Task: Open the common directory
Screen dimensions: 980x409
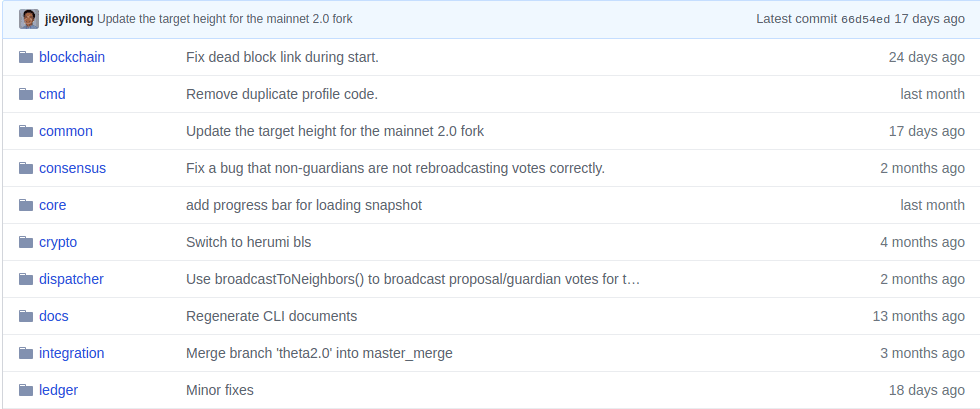Action: (66, 131)
